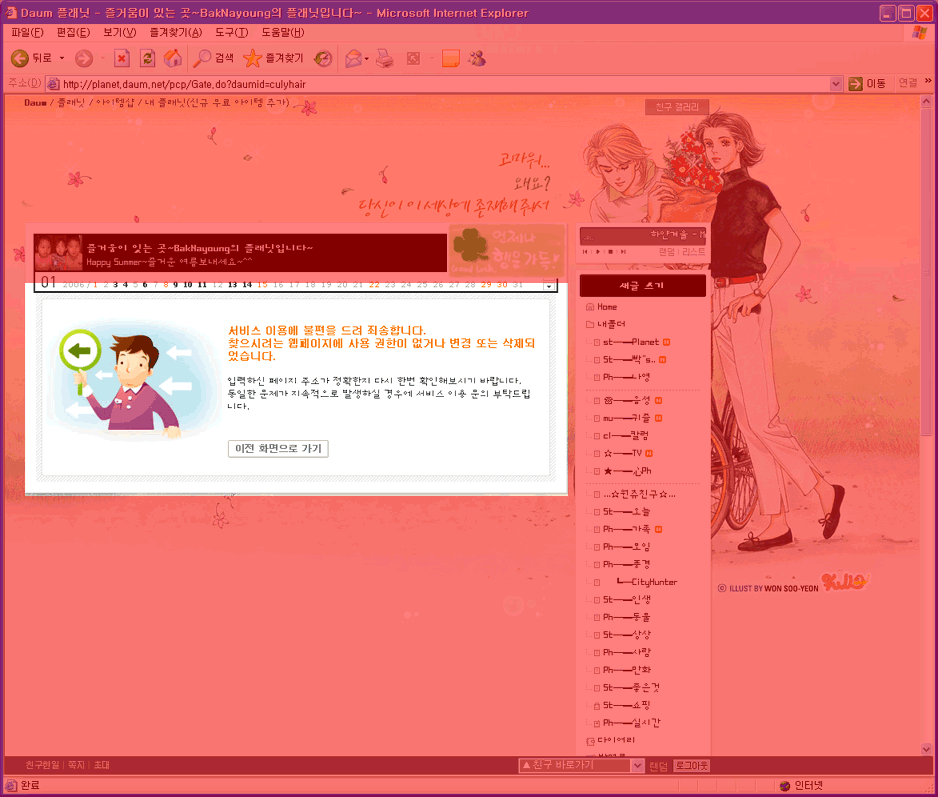Open the 편집(E) menu
This screenshot has width=938, height=797.
point(73,32)
